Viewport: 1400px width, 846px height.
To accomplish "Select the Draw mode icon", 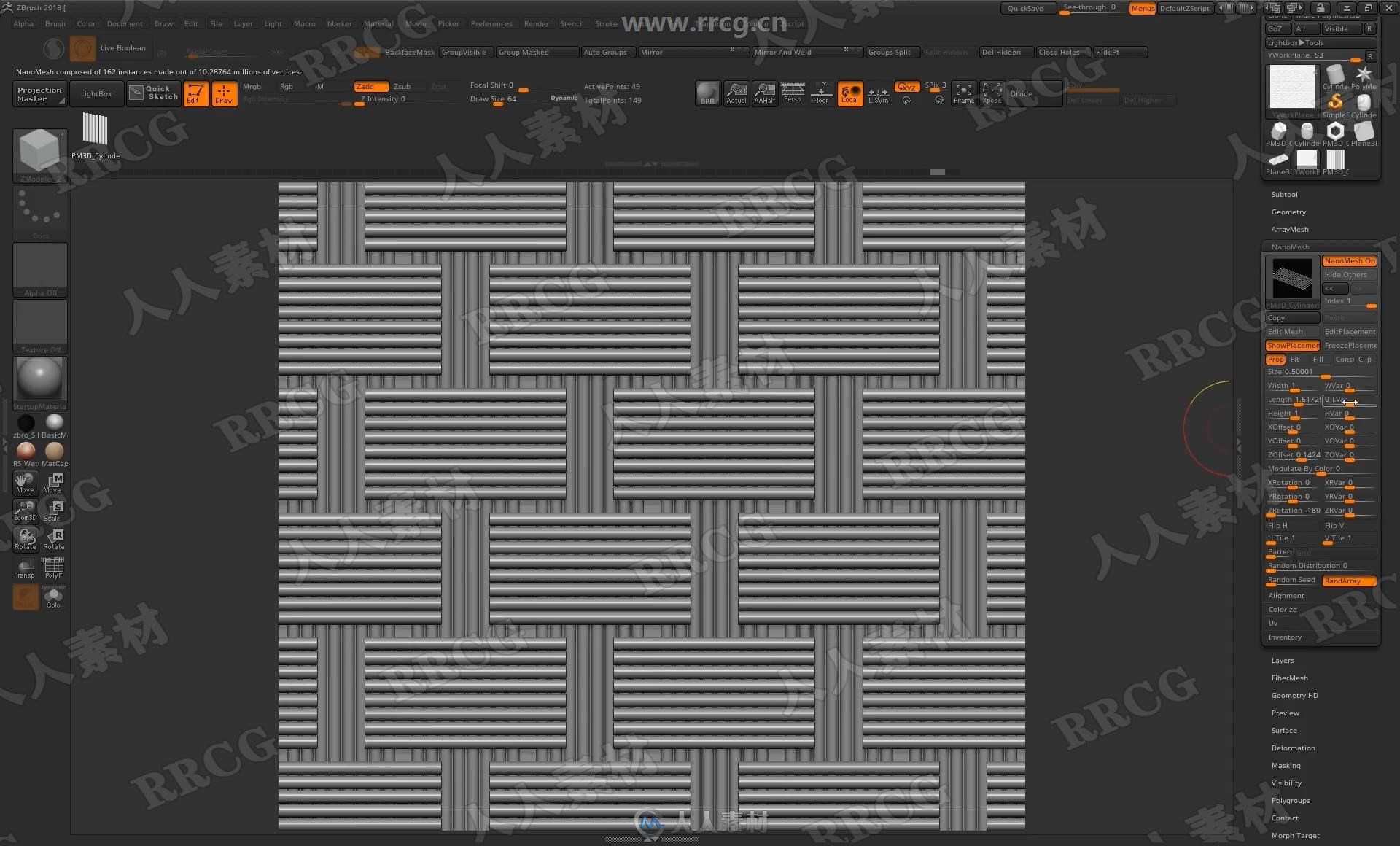I will pos(225,93).
